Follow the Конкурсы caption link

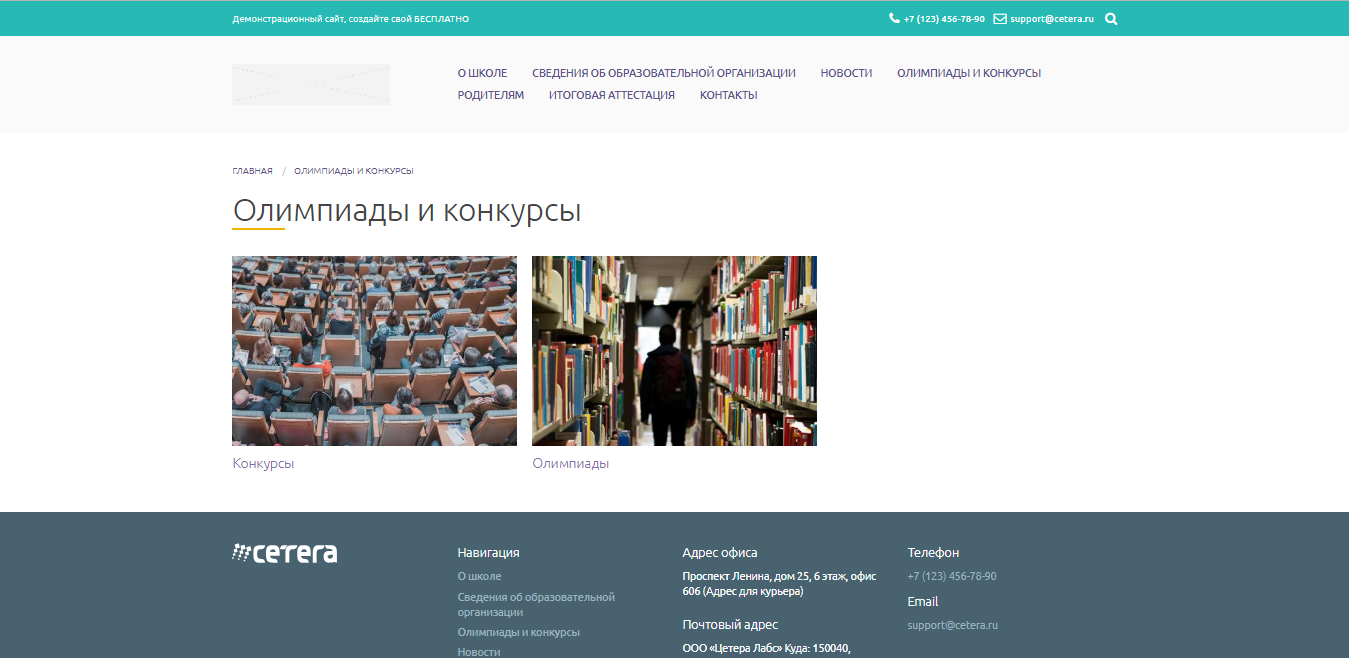[x=262, y=463]
